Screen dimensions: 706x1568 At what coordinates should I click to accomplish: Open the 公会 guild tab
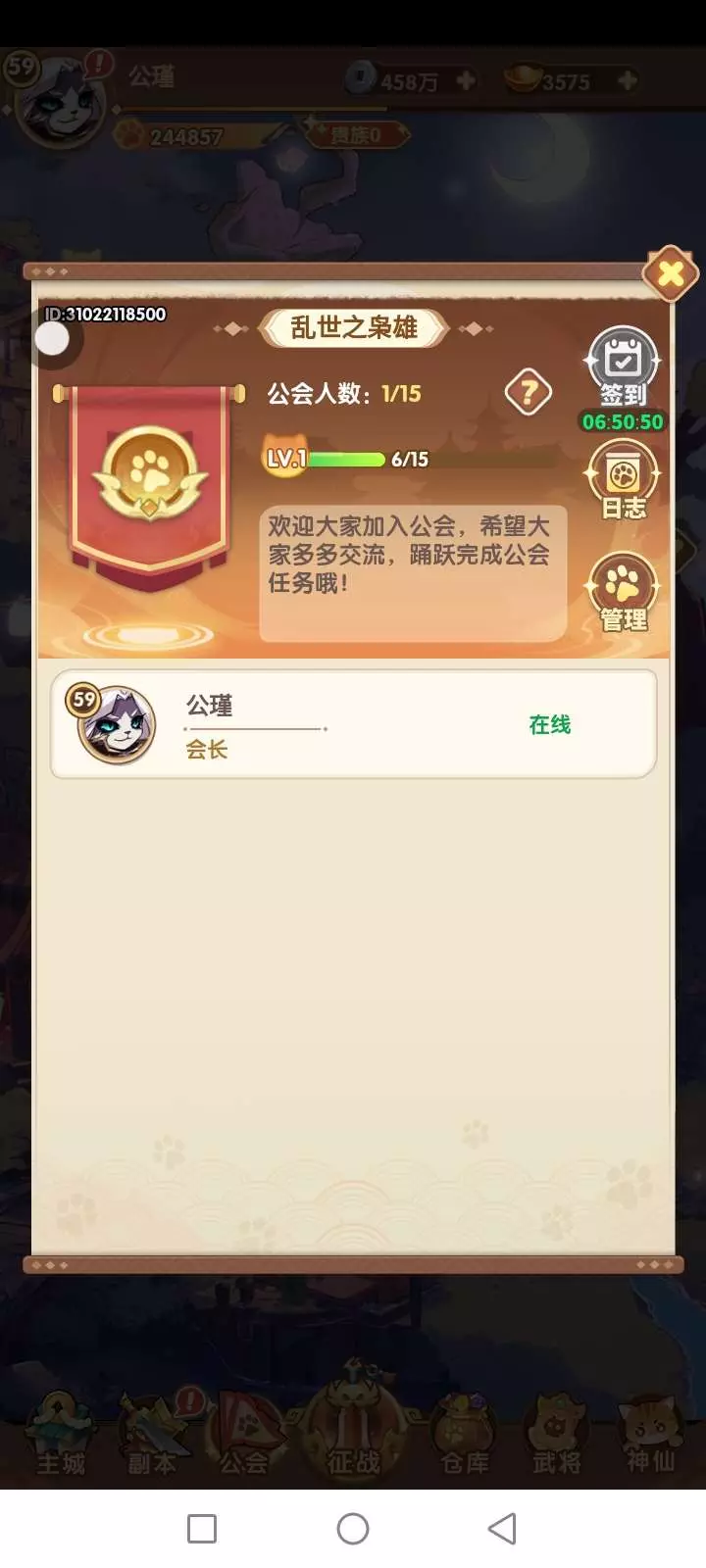[244, 1436]
